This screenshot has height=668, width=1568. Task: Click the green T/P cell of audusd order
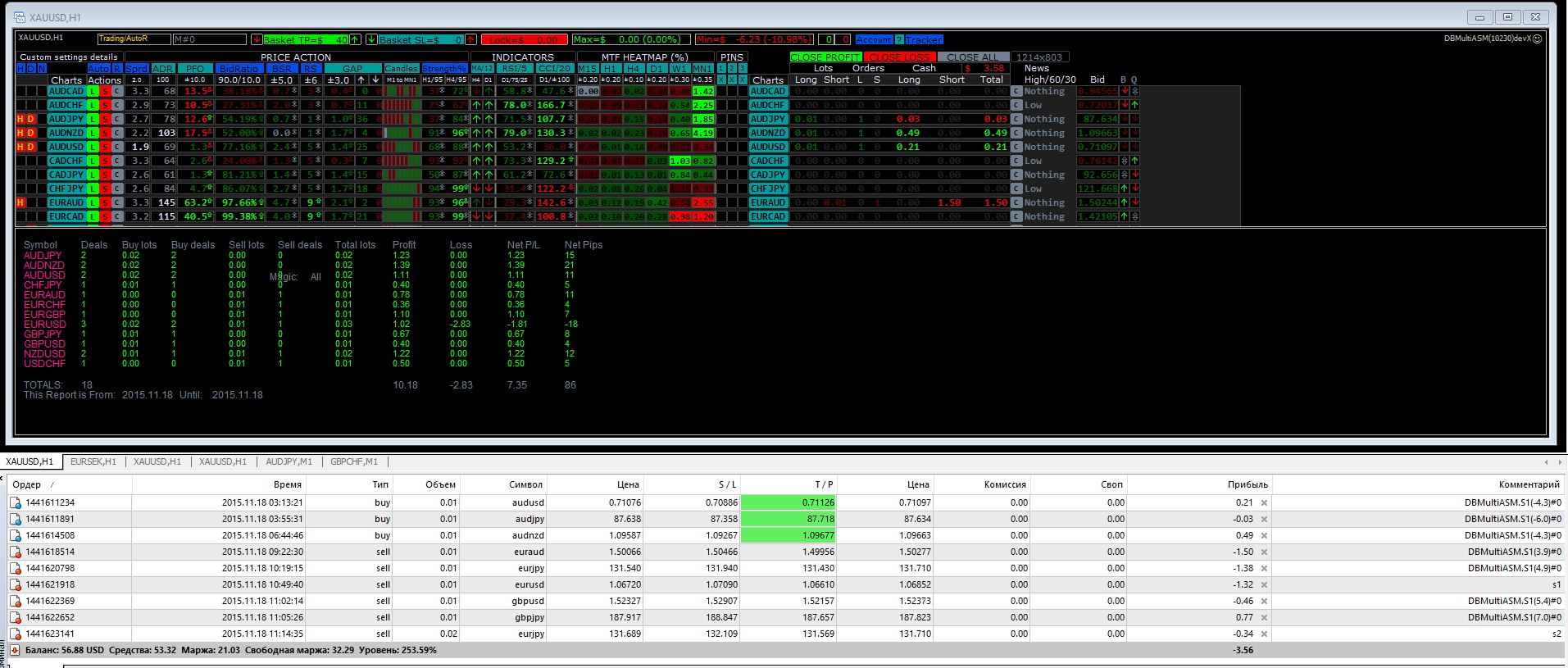pyautogui.click(x=788, y=503)
